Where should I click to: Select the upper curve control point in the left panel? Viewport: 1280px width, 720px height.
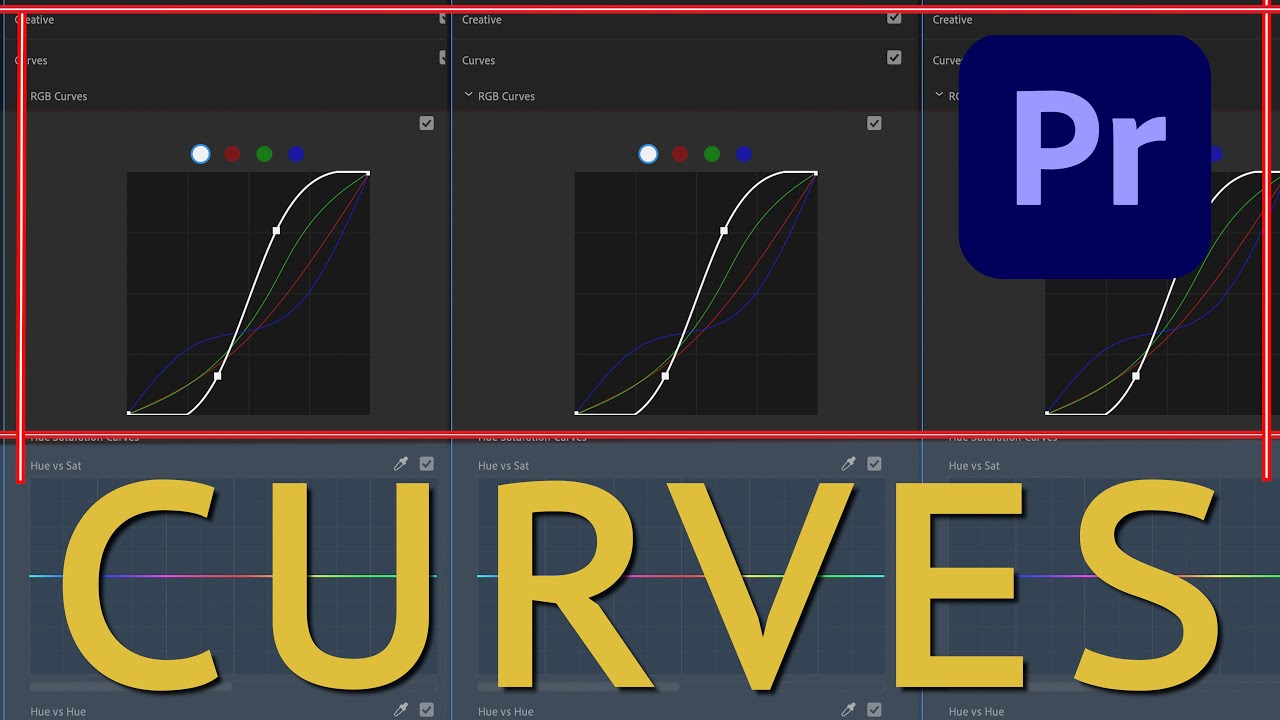tap(276, 231)
